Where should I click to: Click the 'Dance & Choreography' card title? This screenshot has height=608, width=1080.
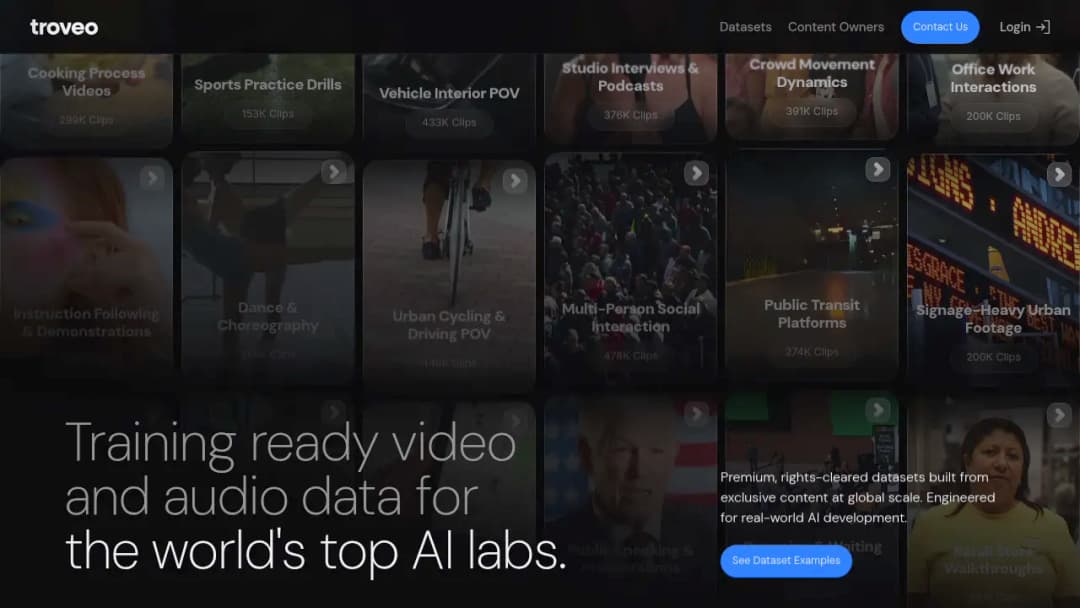pyautogui.click(x=268, y=316)
